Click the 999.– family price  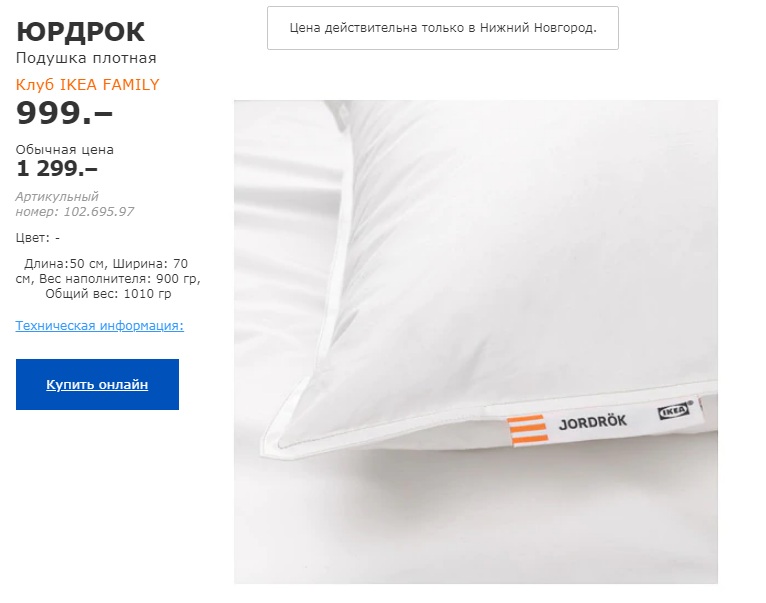(64, 113)
